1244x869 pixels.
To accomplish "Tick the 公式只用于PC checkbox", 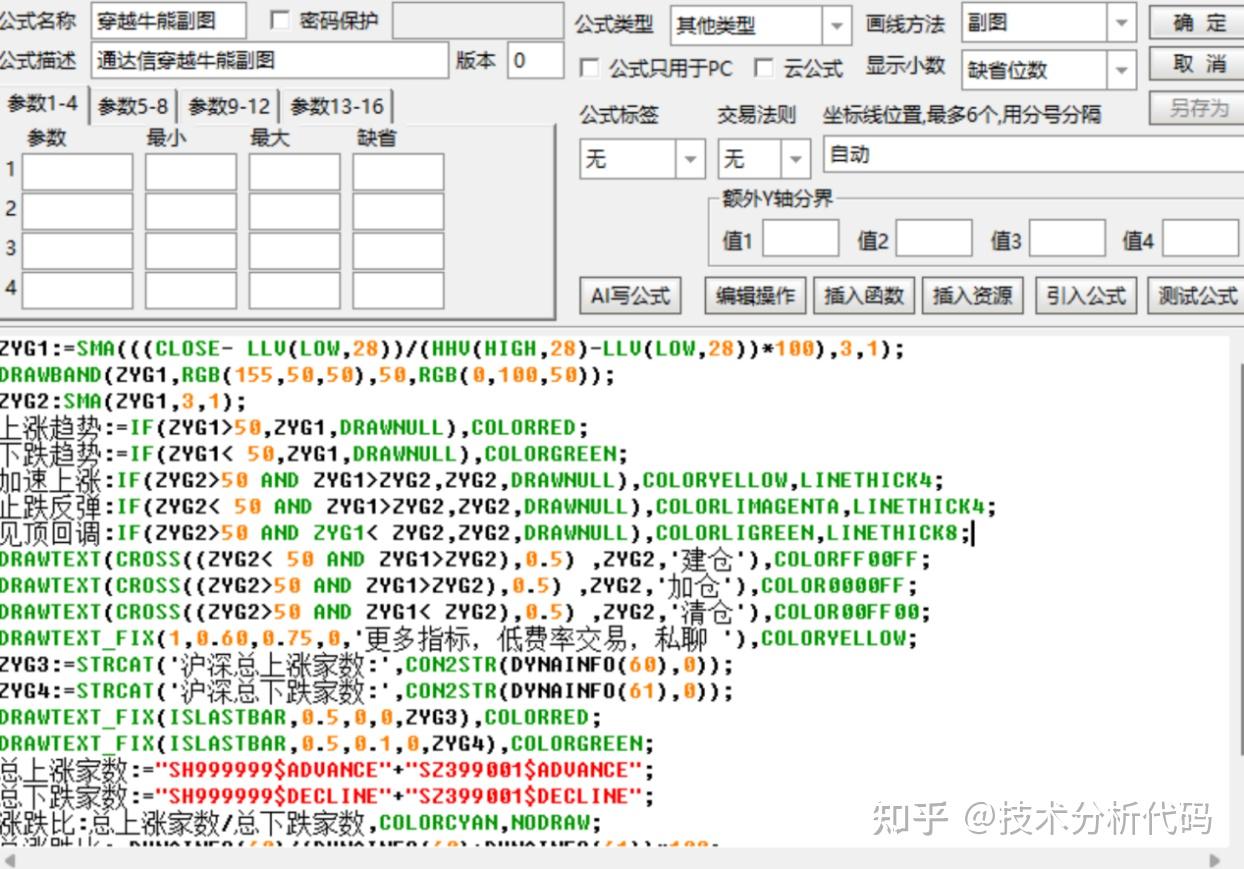I will (590, 68).
